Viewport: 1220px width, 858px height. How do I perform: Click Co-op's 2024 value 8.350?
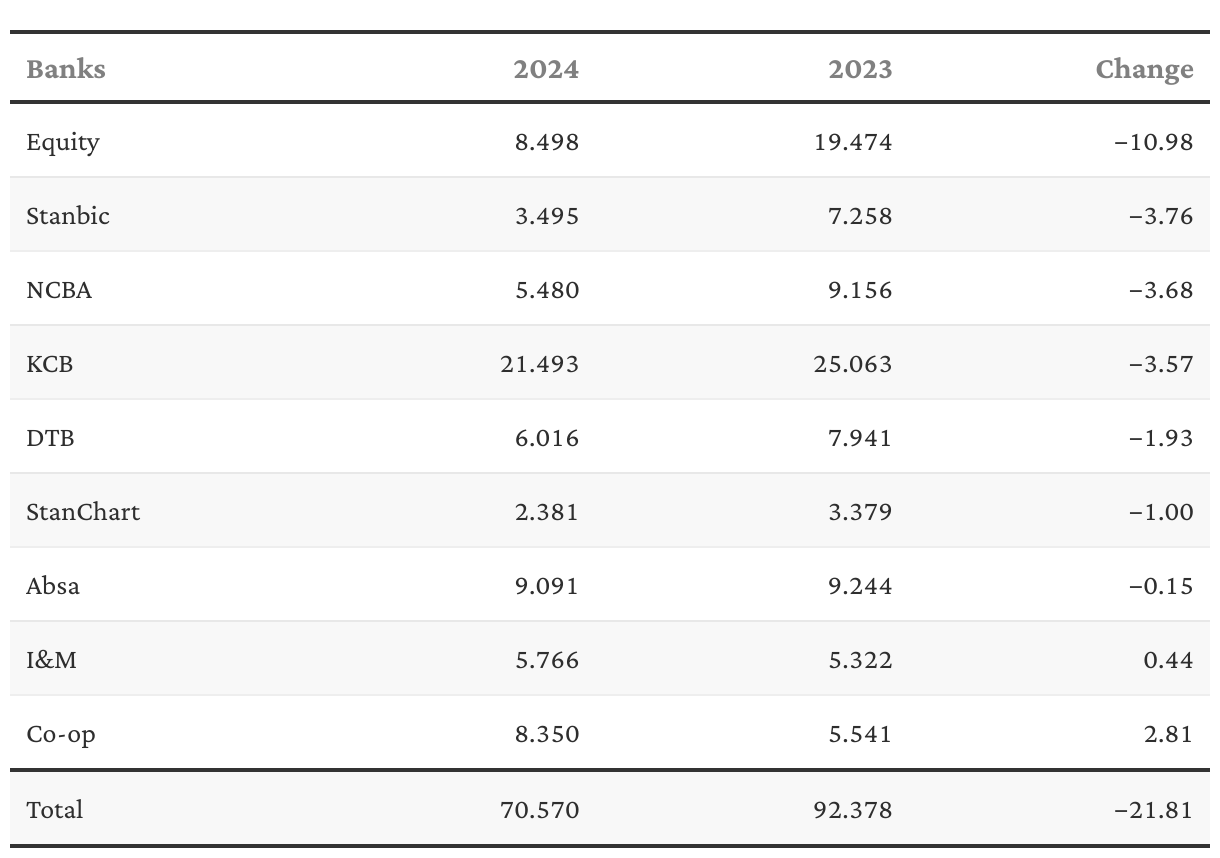[546, 734]
